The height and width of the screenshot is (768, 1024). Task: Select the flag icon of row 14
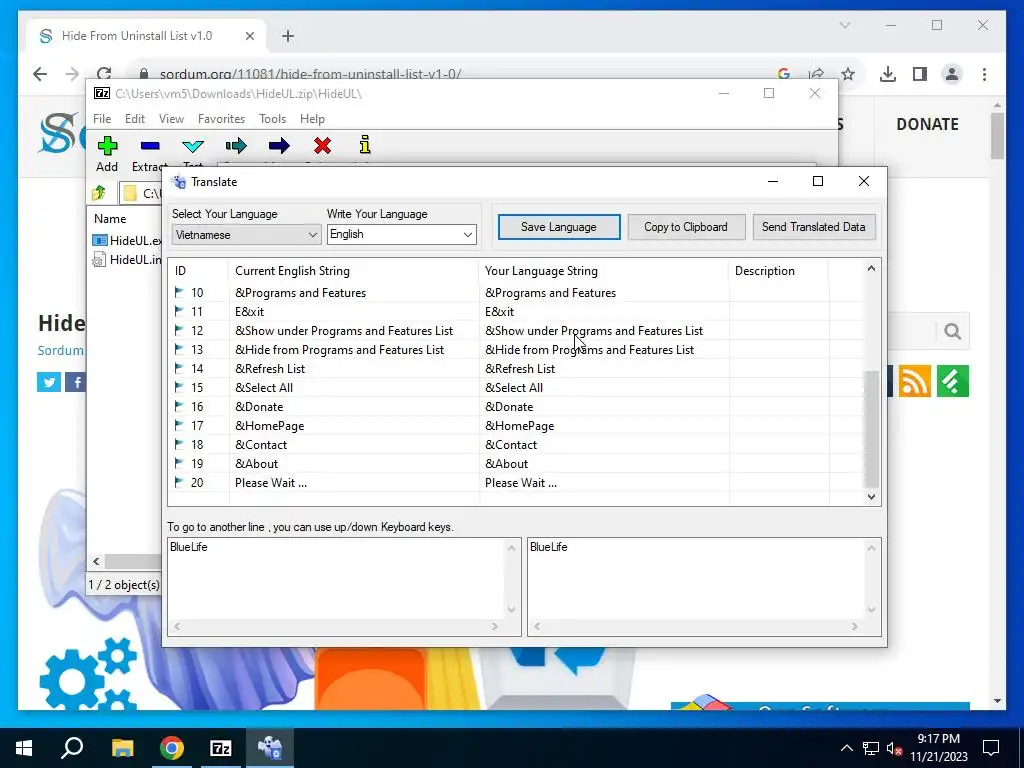(x=179, y=368)
